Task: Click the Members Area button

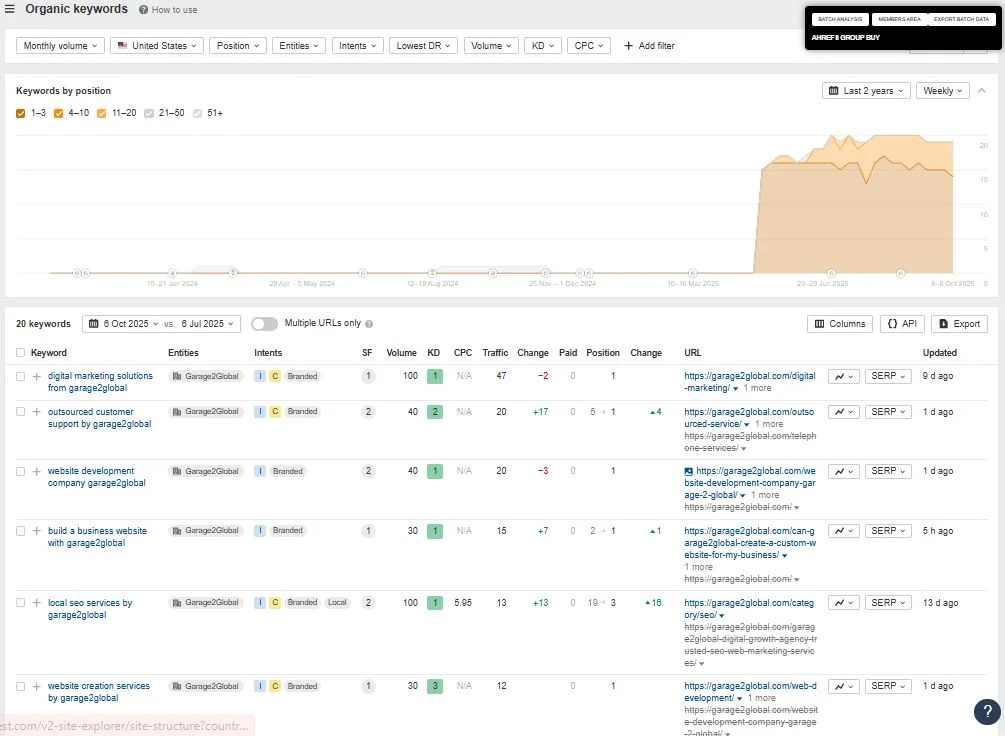Action: [899, 19]
